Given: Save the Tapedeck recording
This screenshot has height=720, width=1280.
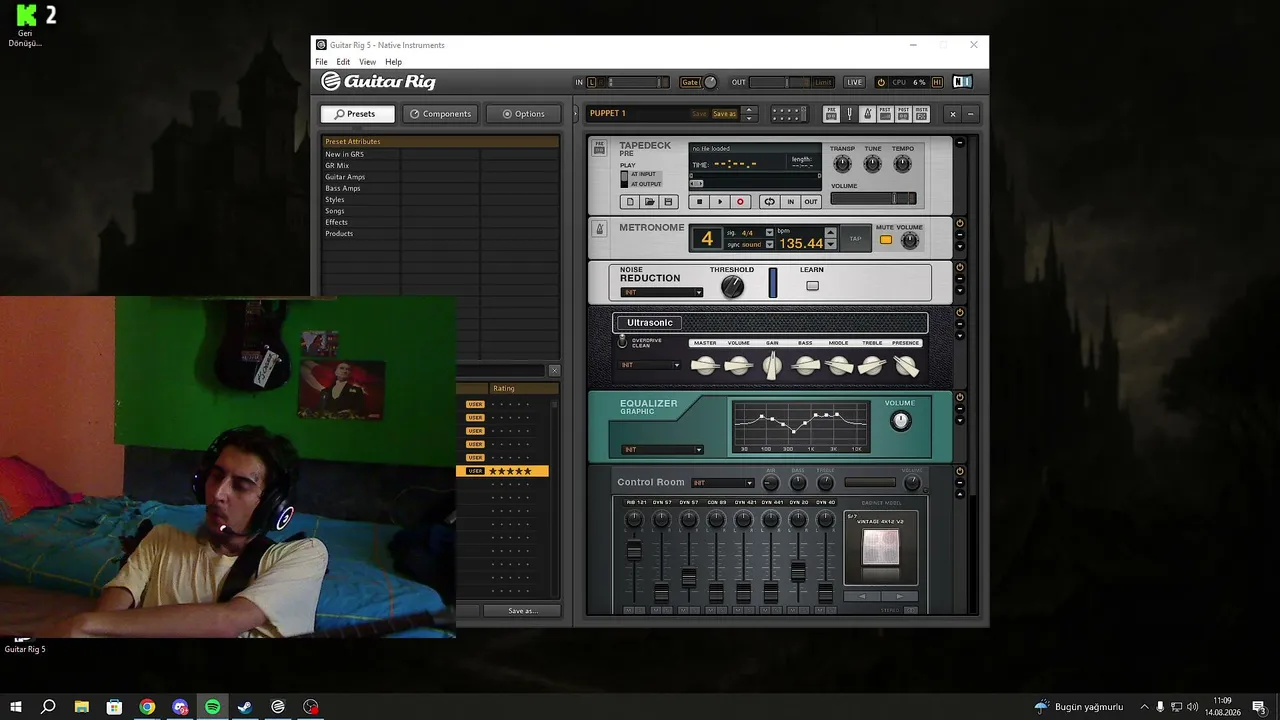Looking at the screenshot, I should (x=668, y=202).
